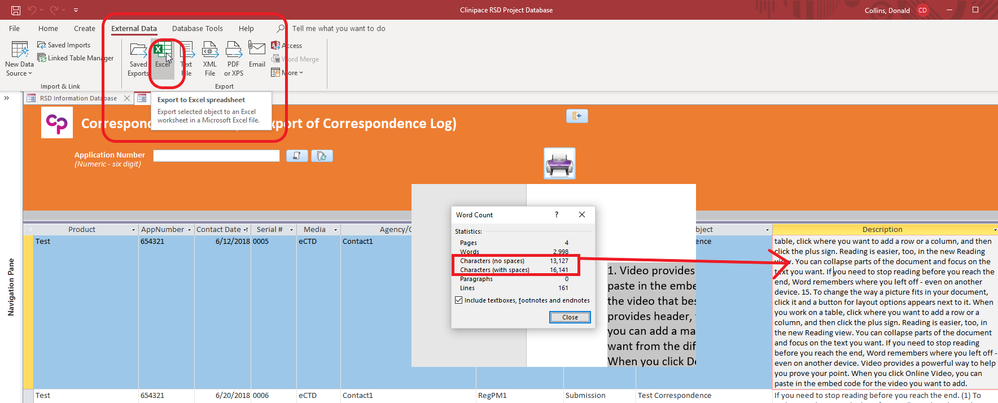Switch to the Home ribbon tab
998x403 pixels.
[48, 29]
